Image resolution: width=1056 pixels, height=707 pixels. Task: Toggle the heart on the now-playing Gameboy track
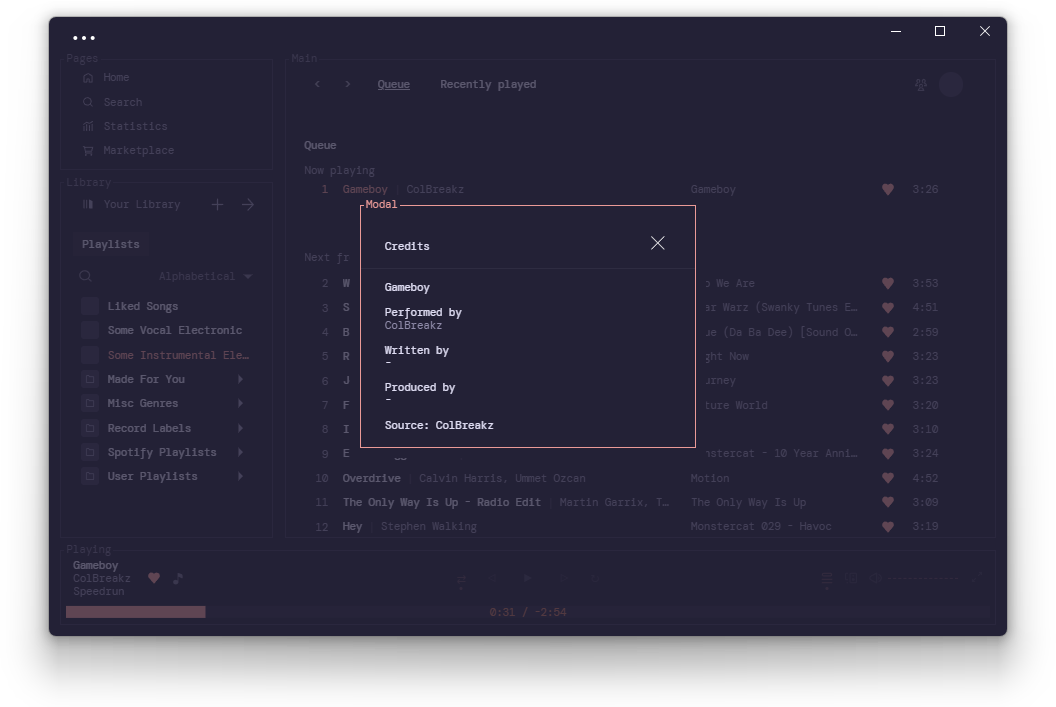888,190
